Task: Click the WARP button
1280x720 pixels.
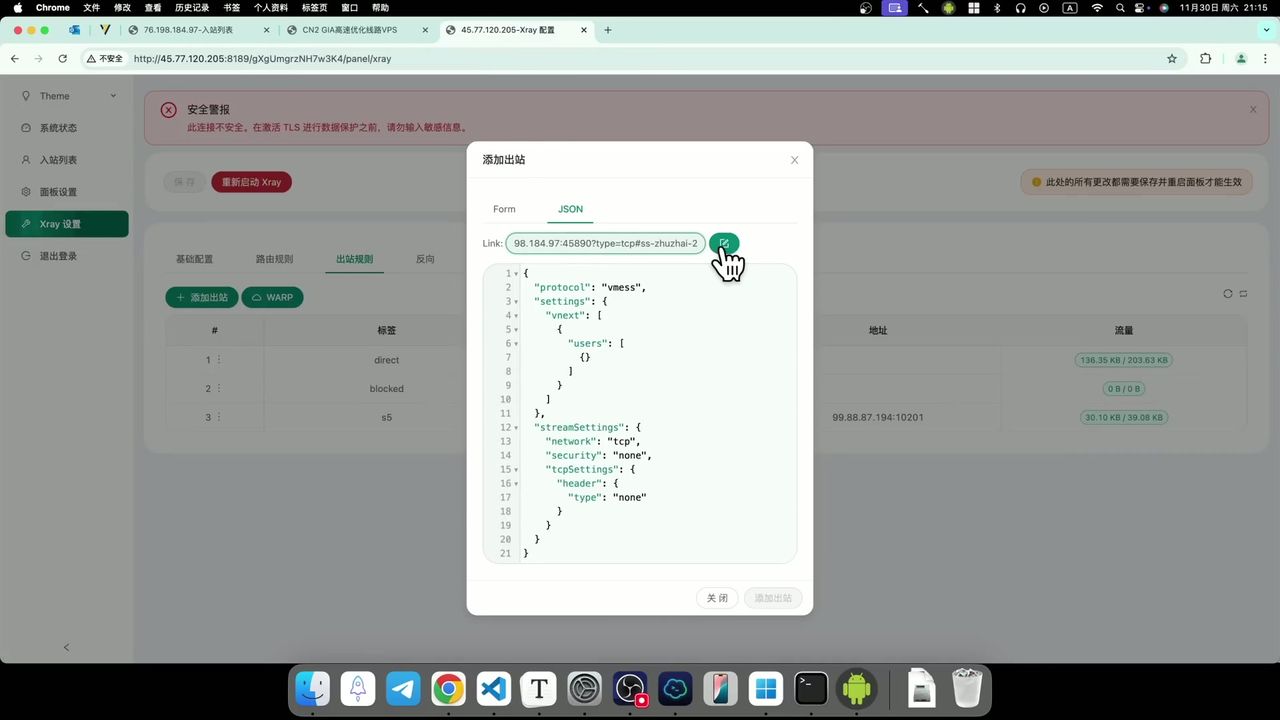Action: pyautogui.click(x=272, y=297)
